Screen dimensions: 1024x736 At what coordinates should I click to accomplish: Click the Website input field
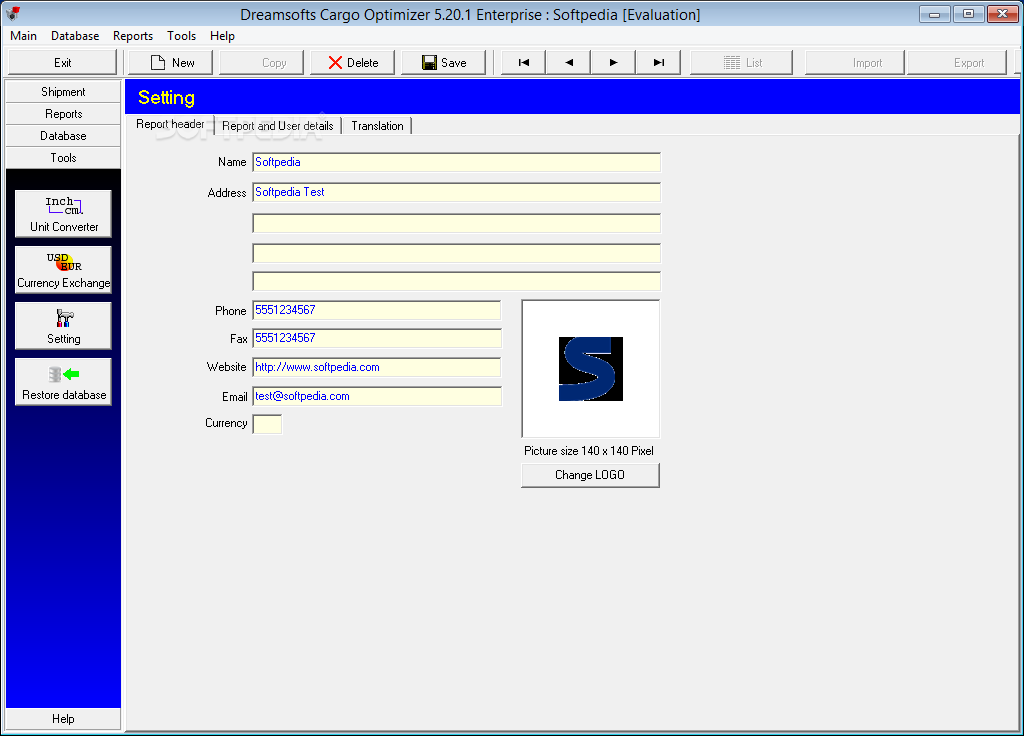click(x=376, y=367)
